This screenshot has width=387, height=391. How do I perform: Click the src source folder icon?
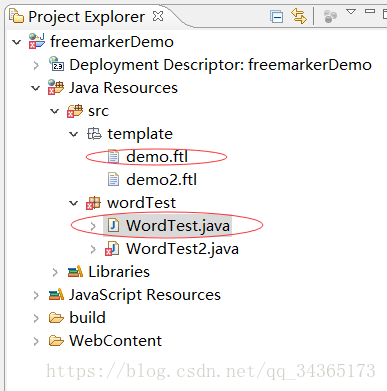point(75,111)
